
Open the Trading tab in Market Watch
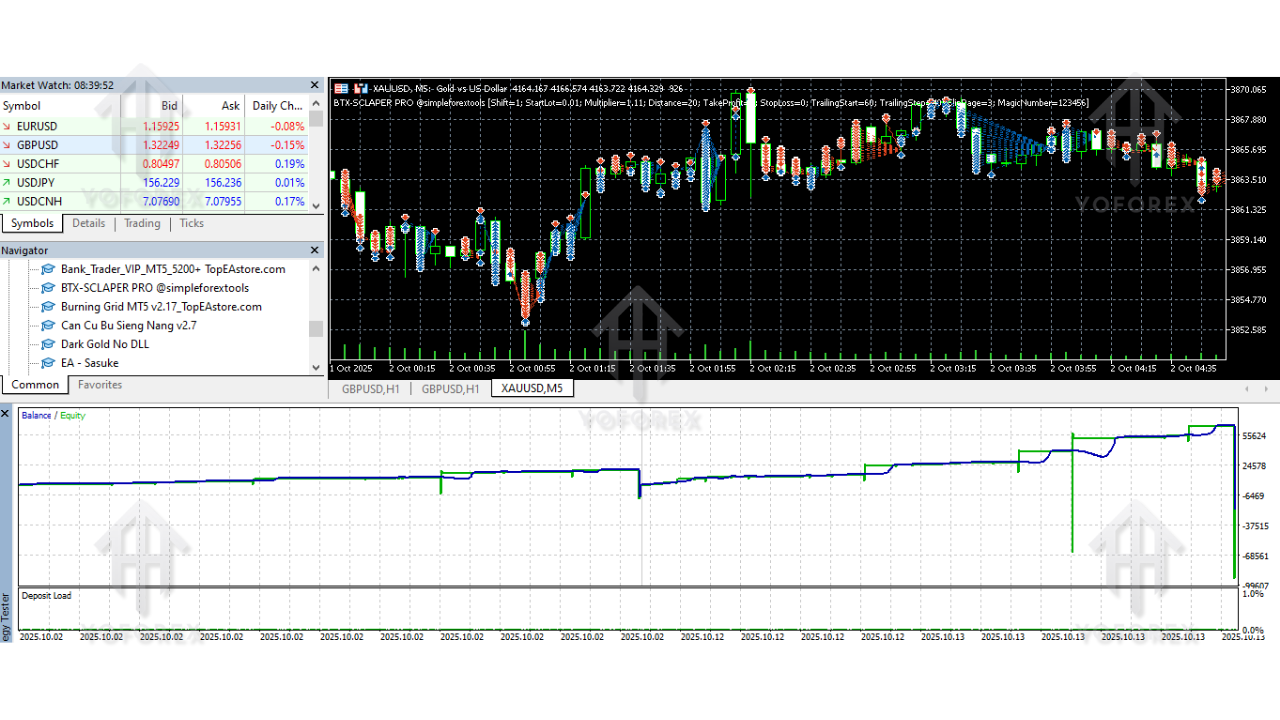(142, 223)
